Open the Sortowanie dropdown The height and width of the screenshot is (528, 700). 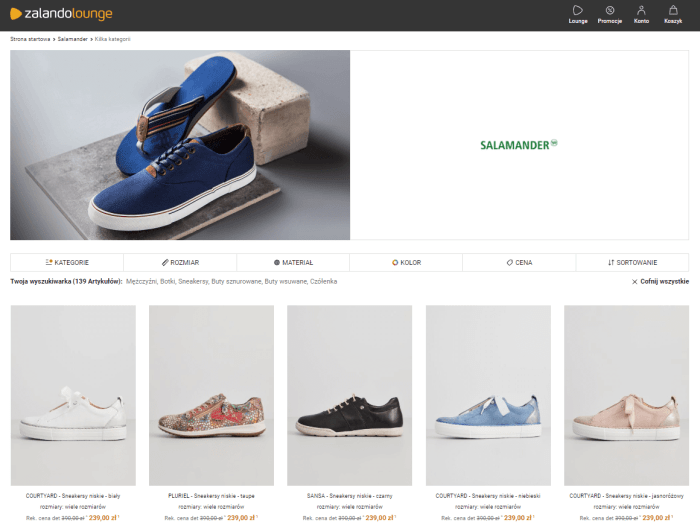coord(632,262)
